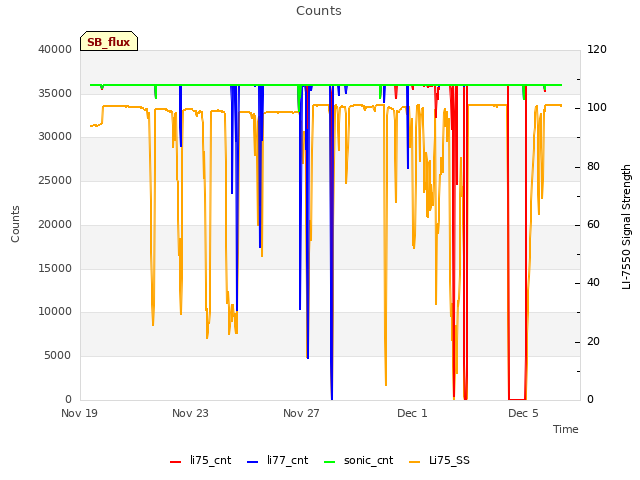
Task: Click the Dec 1 x-axis label
Action: click(412, 413)
